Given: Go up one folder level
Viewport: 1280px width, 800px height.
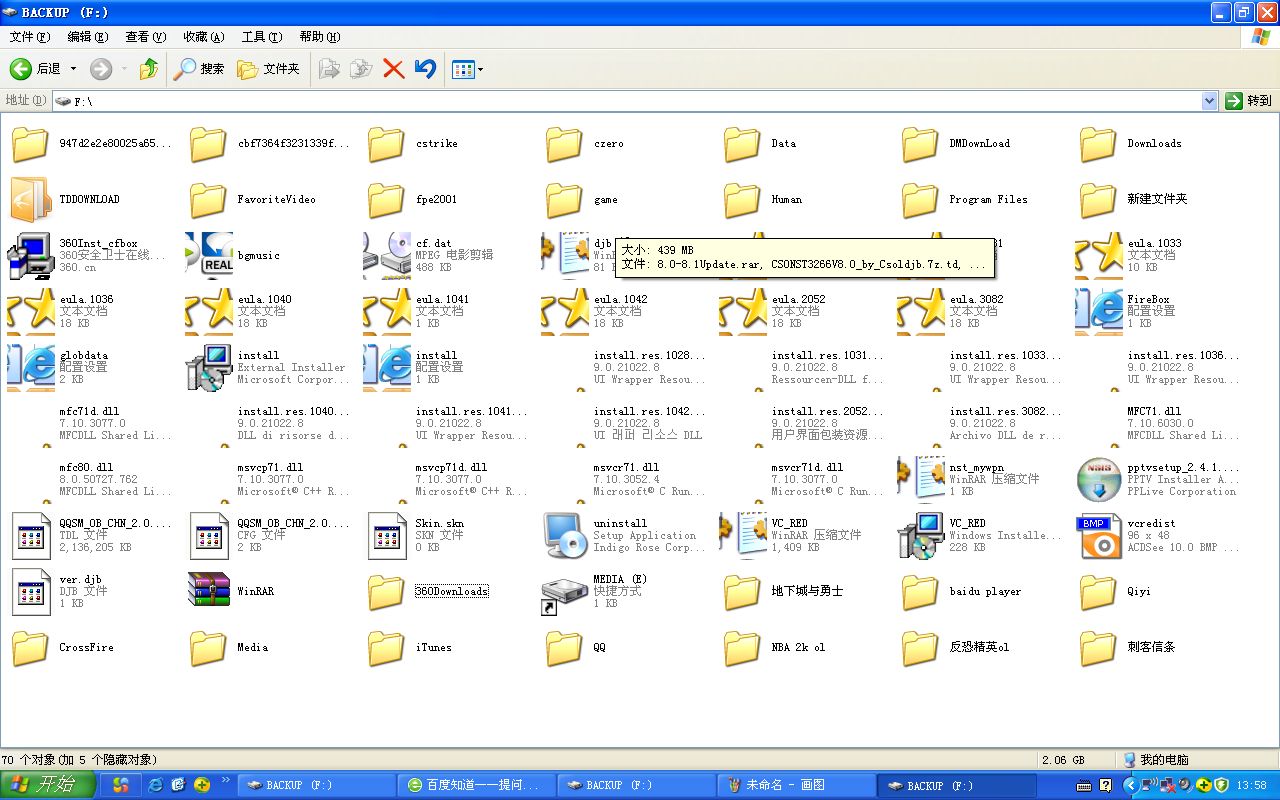Looking at the screenshot, I should click(149, 69).
